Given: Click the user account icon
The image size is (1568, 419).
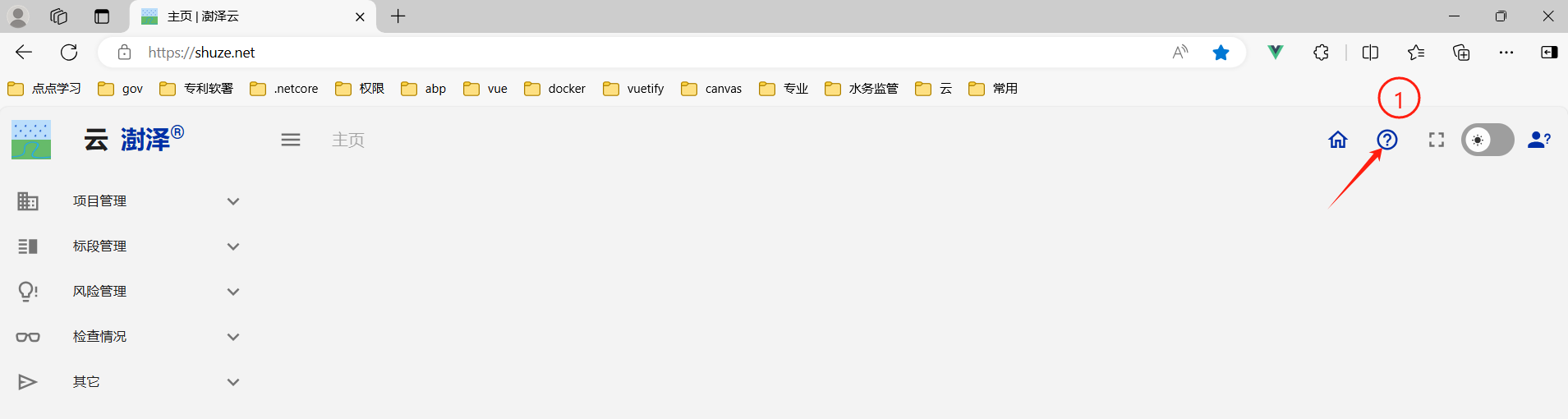Looking at the screenshot, I should point(1538,140).
